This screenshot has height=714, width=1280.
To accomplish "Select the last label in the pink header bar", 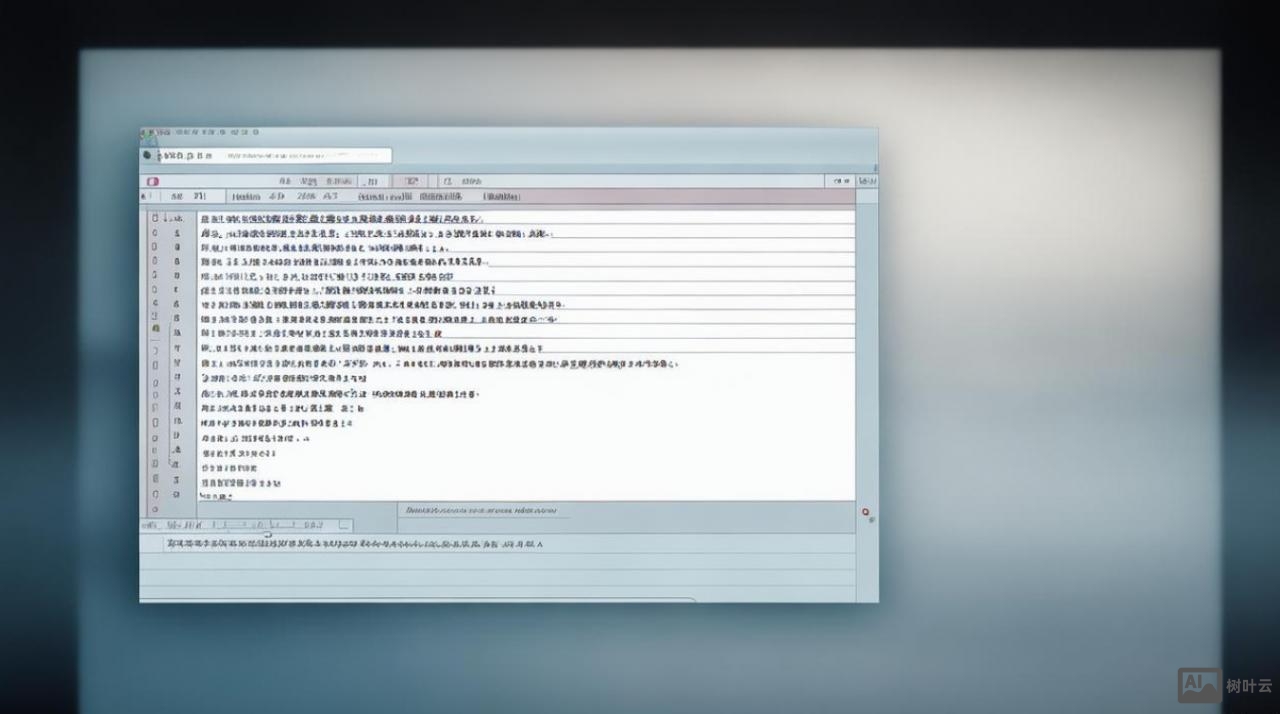I will (x=501, y=197).
